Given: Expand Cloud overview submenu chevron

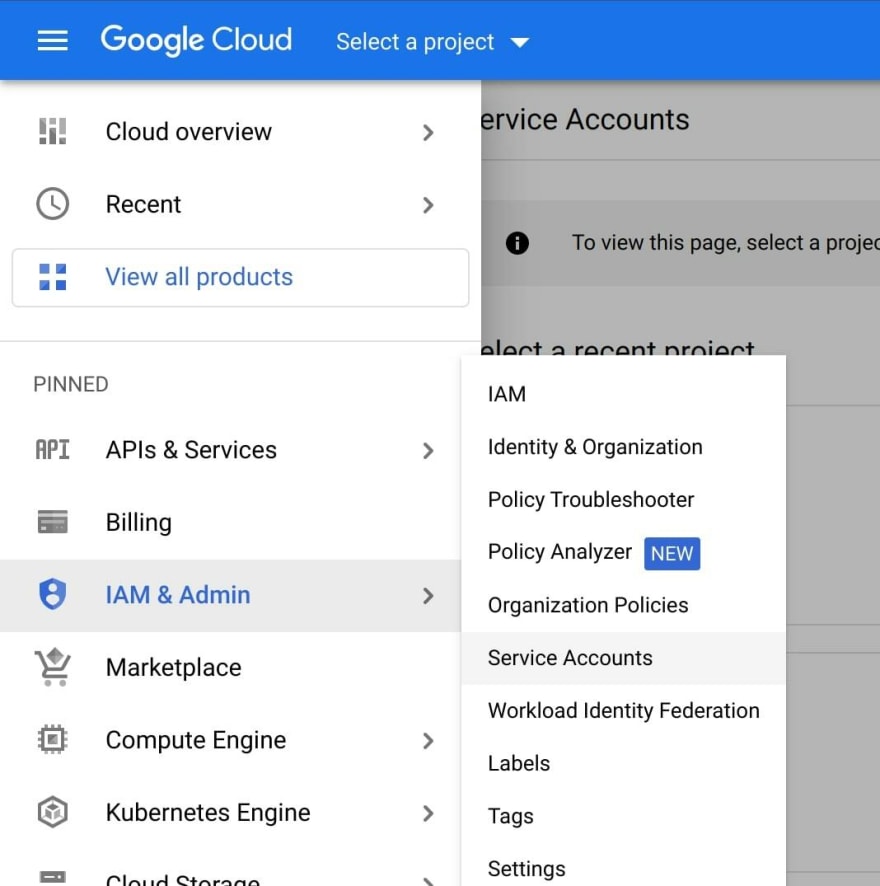Looking at the screenshot, I should (428, 132).
